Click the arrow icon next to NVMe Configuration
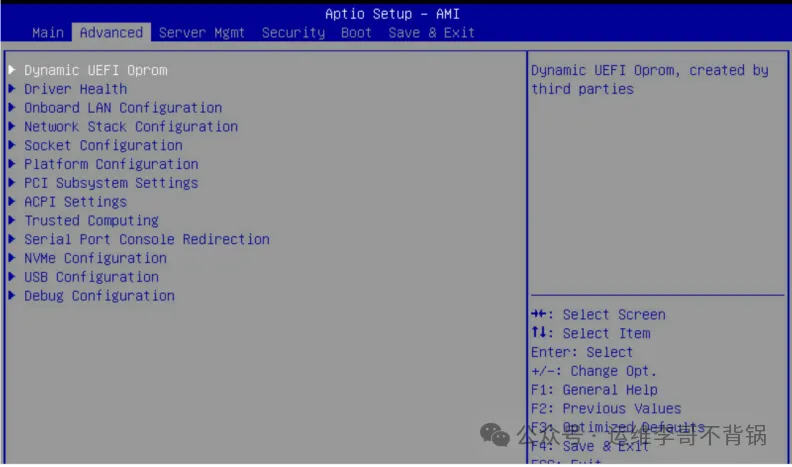792x467 pixels. pyautogui.click(x=12, y=257)
